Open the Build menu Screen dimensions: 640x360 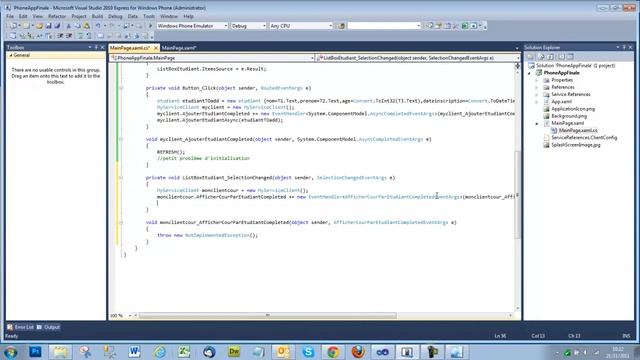pyautogui.click(x=97, y=16)
